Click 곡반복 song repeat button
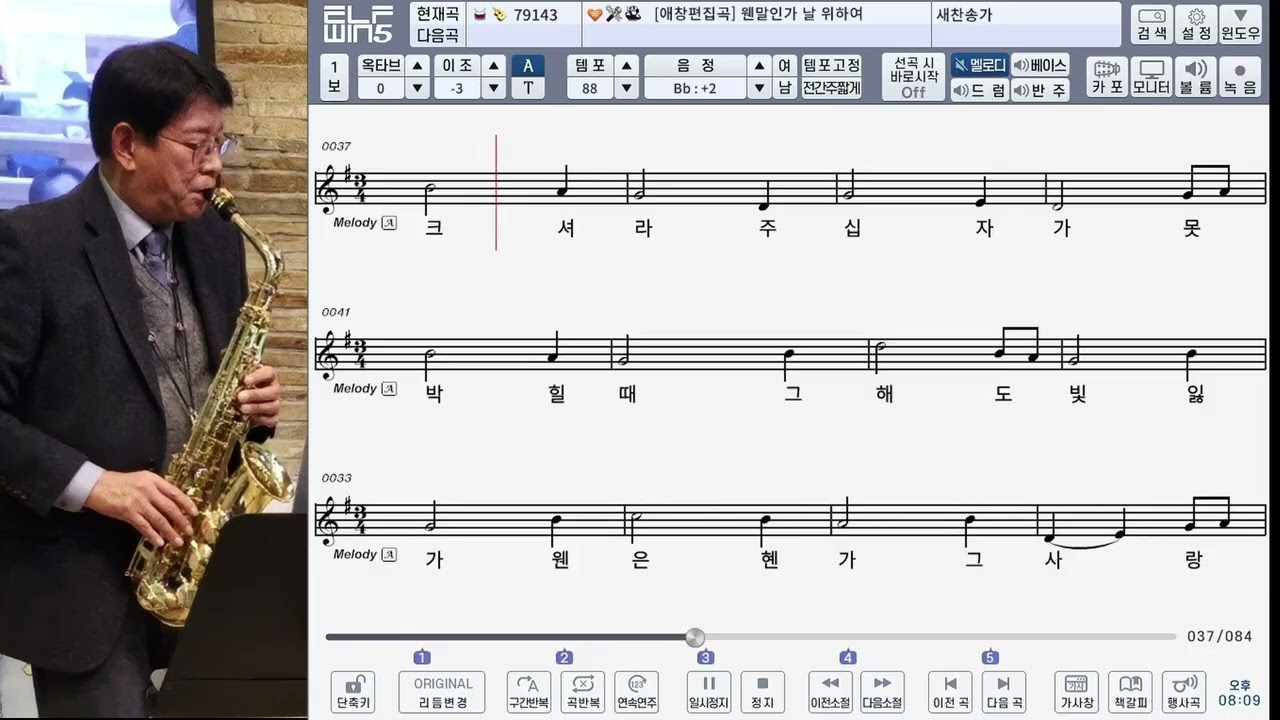 pyautogui.click(x=583, y=692)
